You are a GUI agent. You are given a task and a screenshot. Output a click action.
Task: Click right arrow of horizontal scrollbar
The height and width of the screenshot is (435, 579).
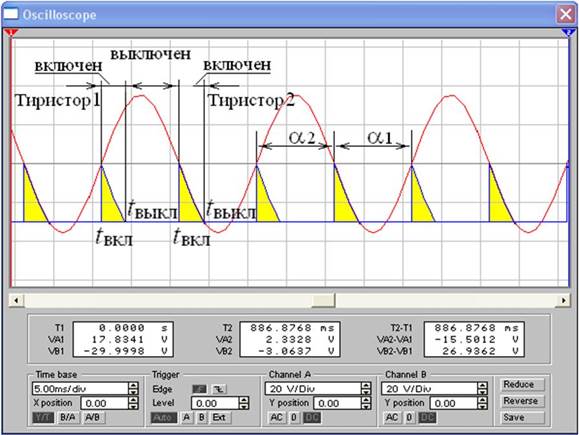coord(563,300)
